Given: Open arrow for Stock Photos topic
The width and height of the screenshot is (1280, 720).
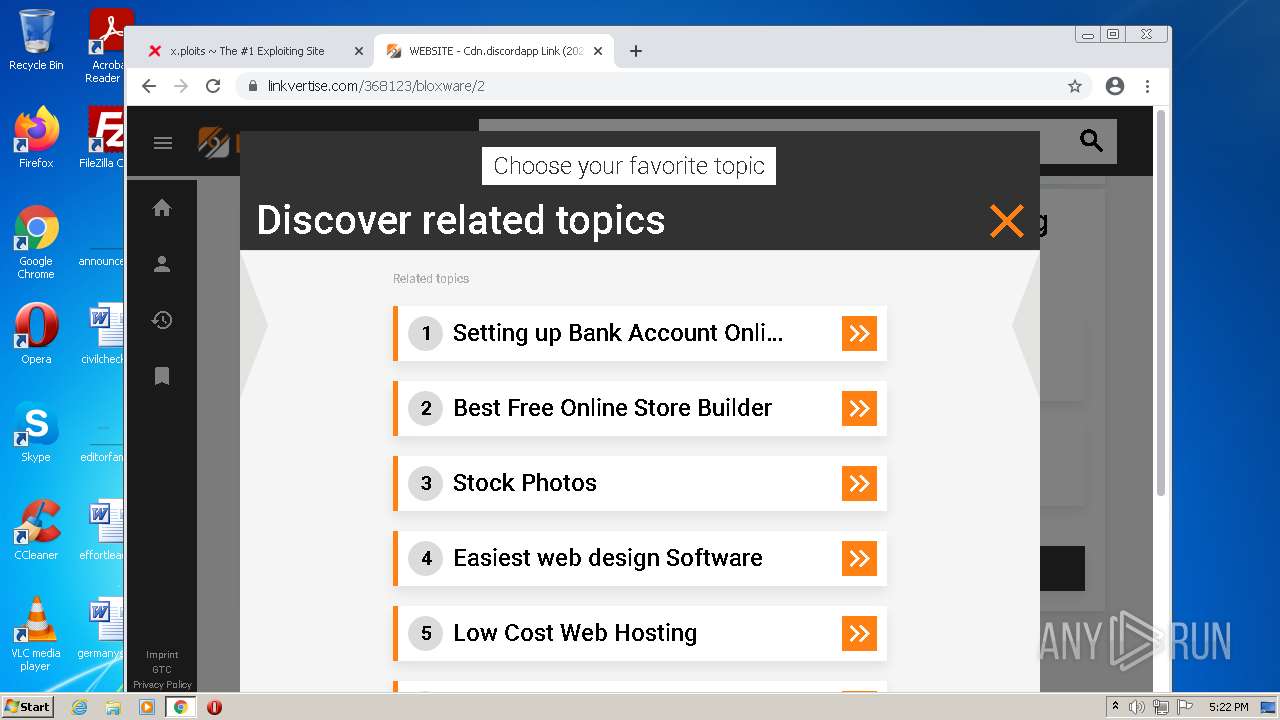Looking at the screenshot, I should pos(859,483).
